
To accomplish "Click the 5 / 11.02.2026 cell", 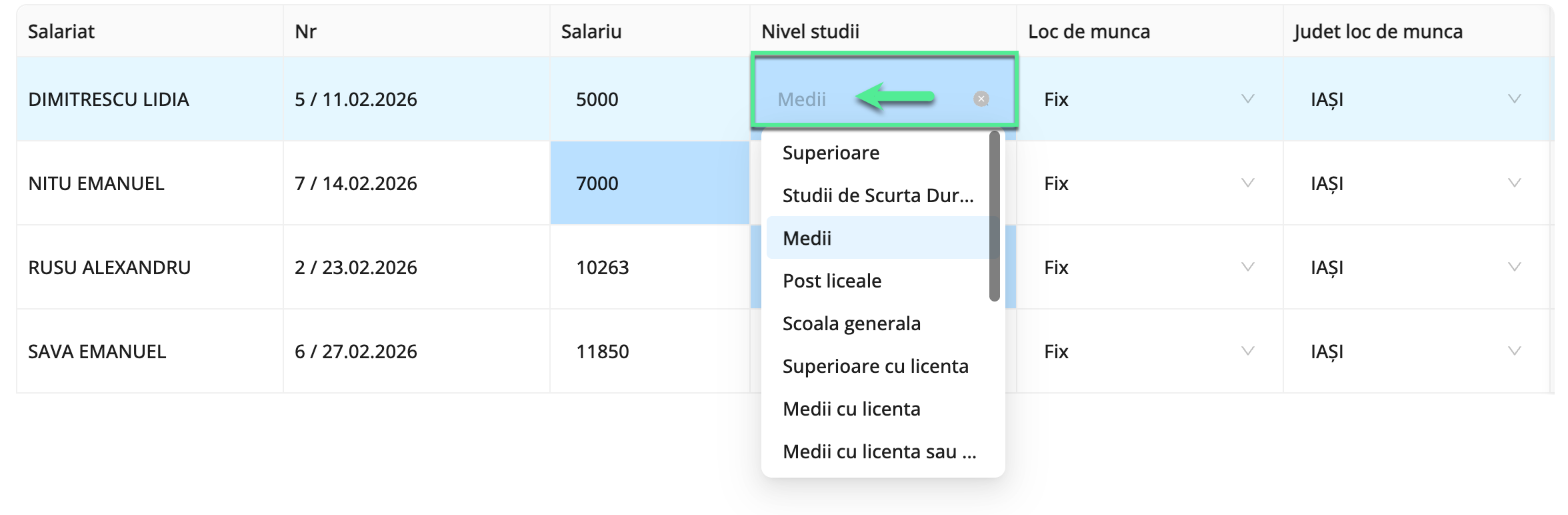I will [417, 99].
